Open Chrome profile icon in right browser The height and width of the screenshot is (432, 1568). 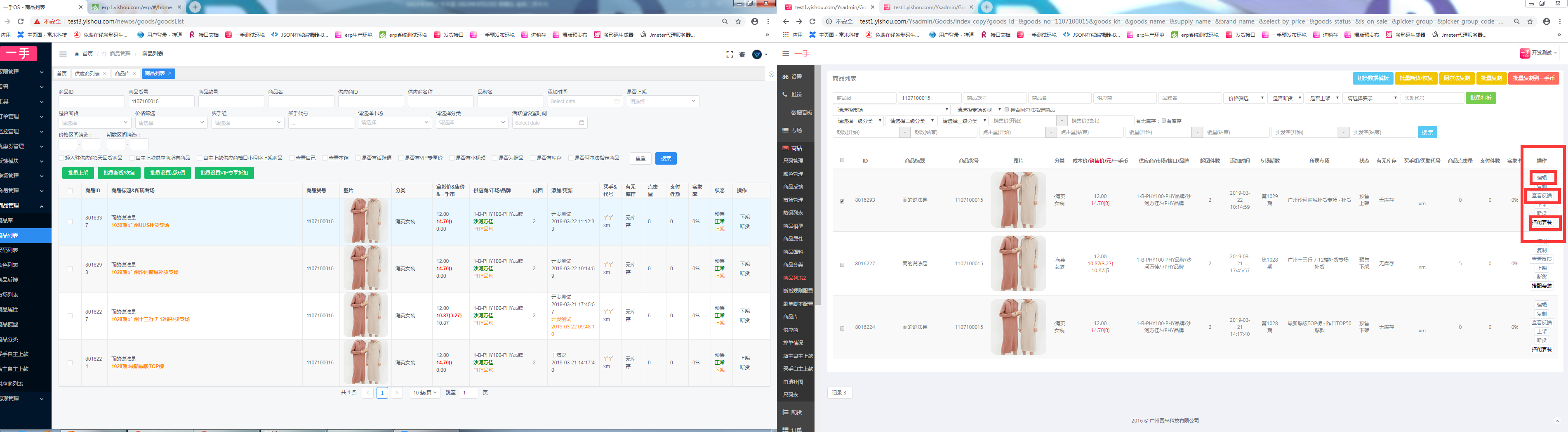(1547, 21)
